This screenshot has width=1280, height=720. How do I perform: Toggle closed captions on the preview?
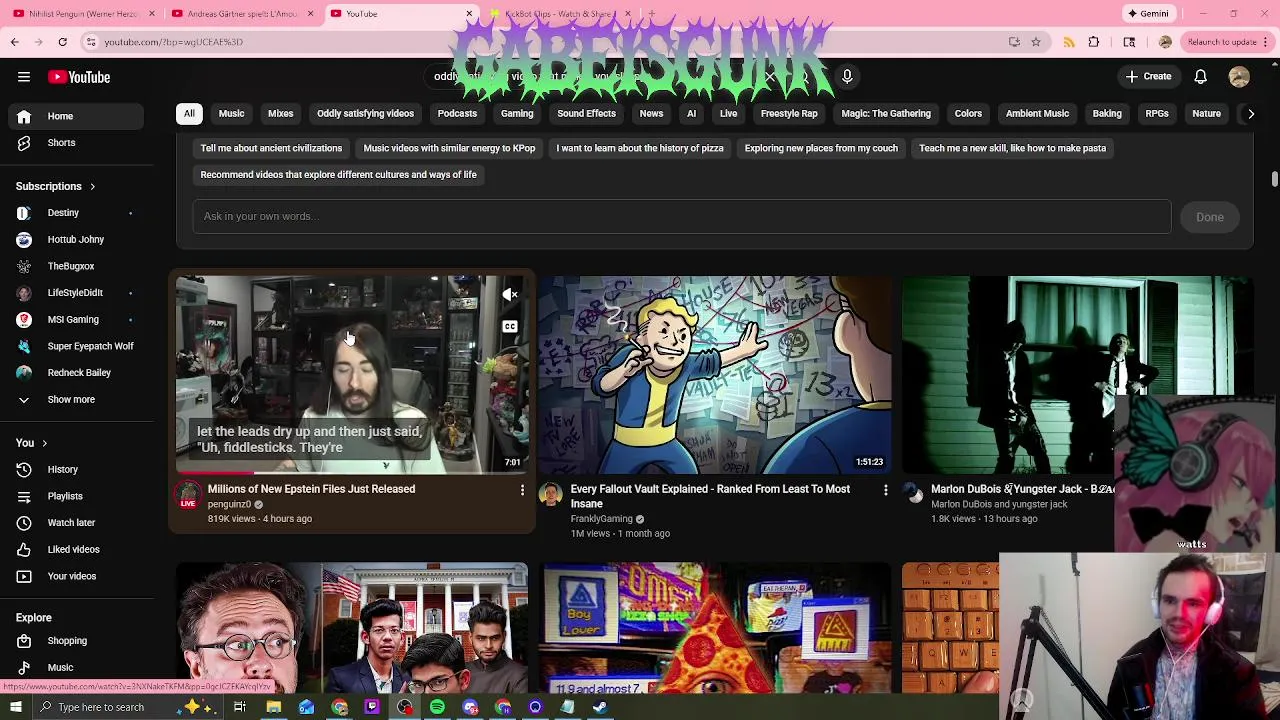(510, 327)
